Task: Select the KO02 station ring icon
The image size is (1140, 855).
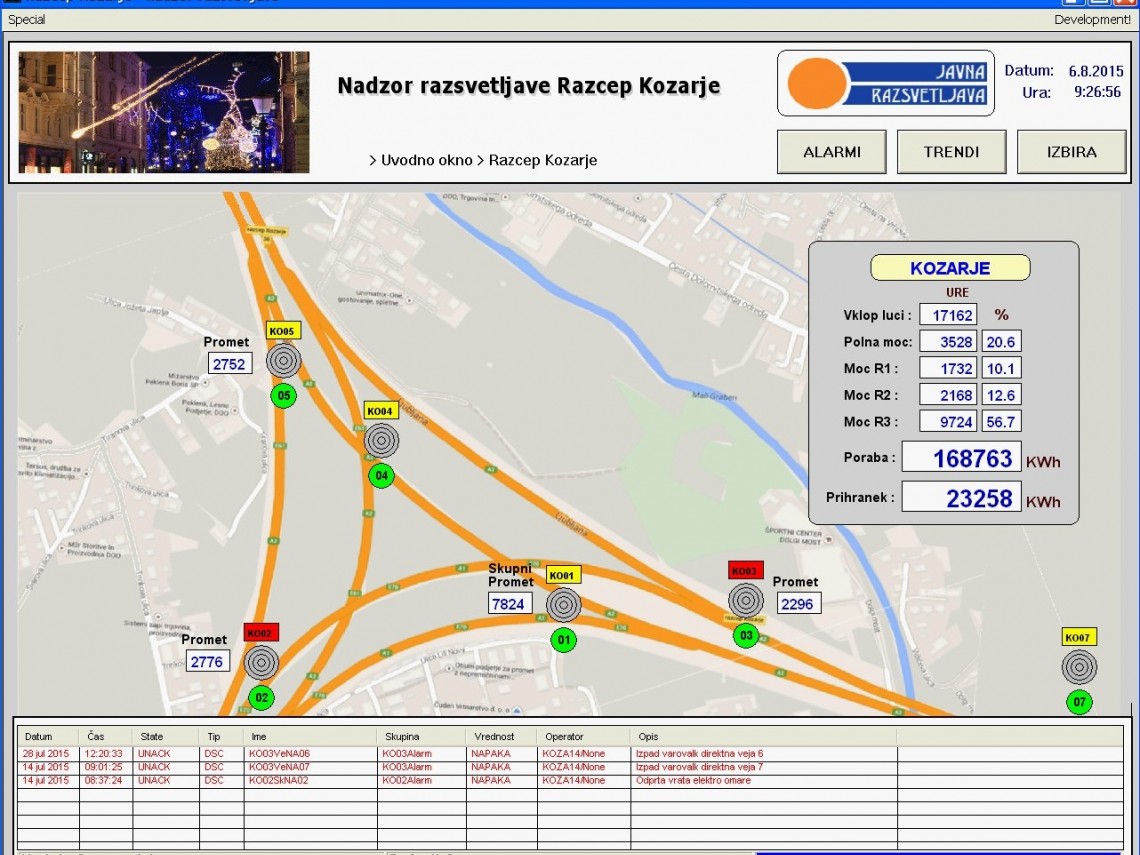Action: pyautogui.click(x=261, y=661)
